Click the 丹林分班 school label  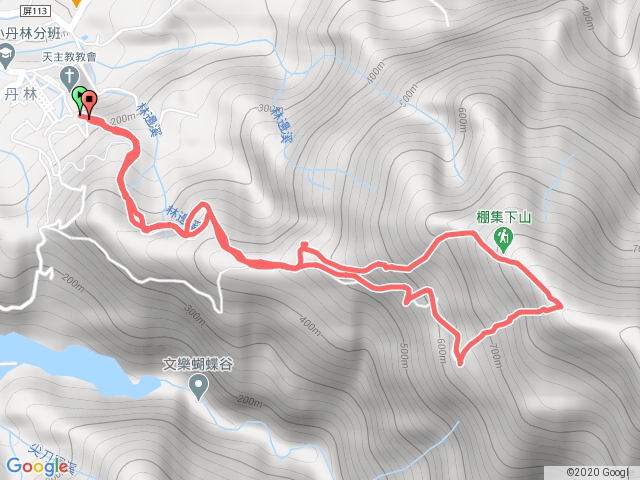[30, 34]
